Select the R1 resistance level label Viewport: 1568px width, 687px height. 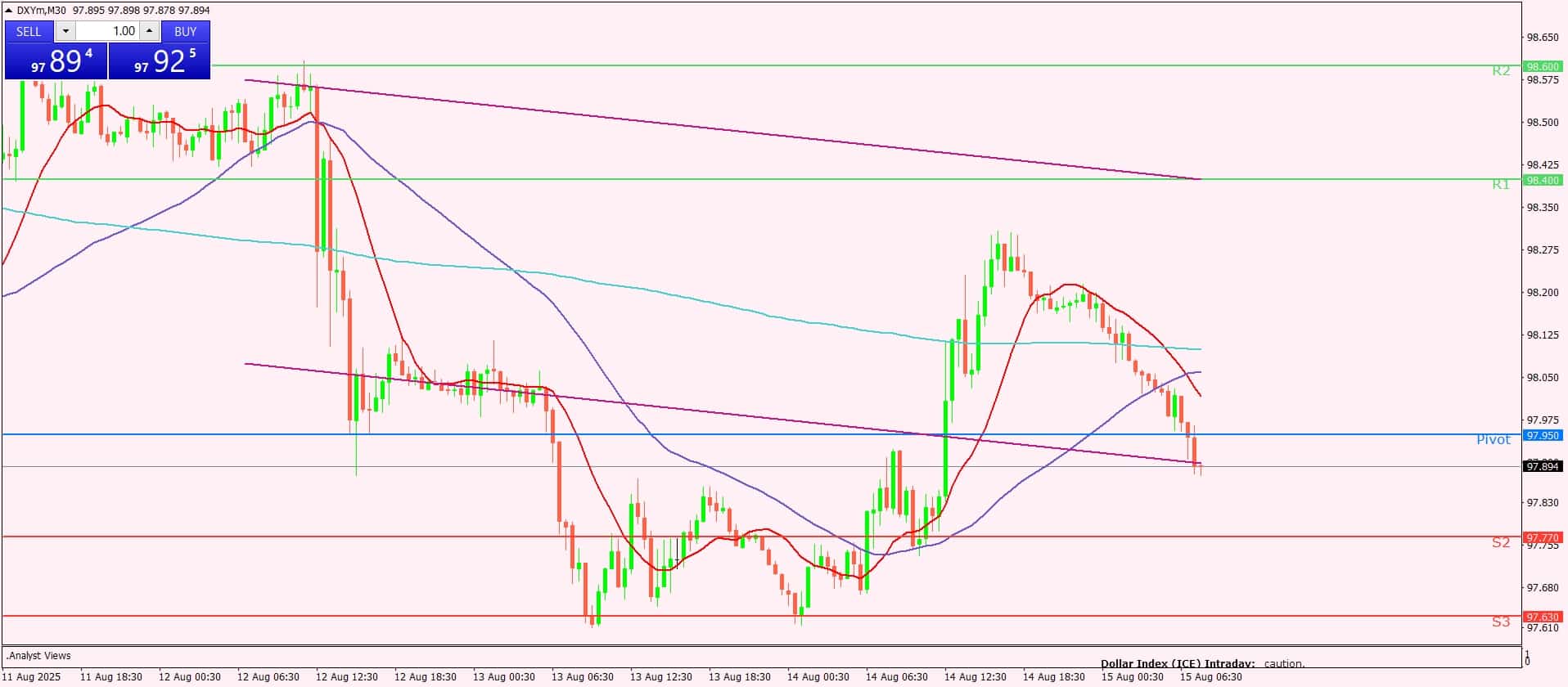pyautogui.click(x=1500, y=185)
